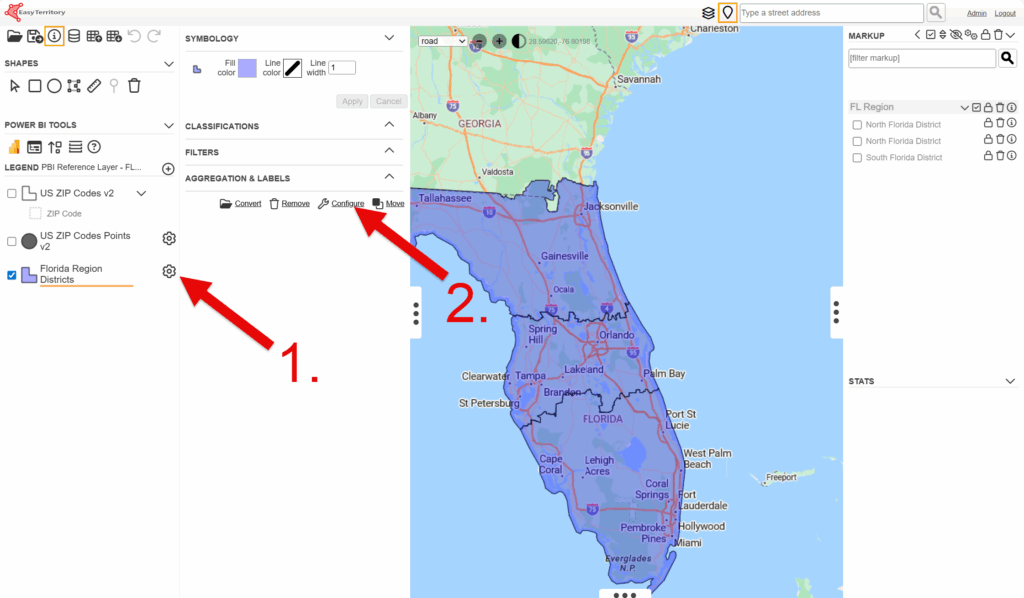Click the Configure link
The image size is (1024, 598).
tap(347, 204)
